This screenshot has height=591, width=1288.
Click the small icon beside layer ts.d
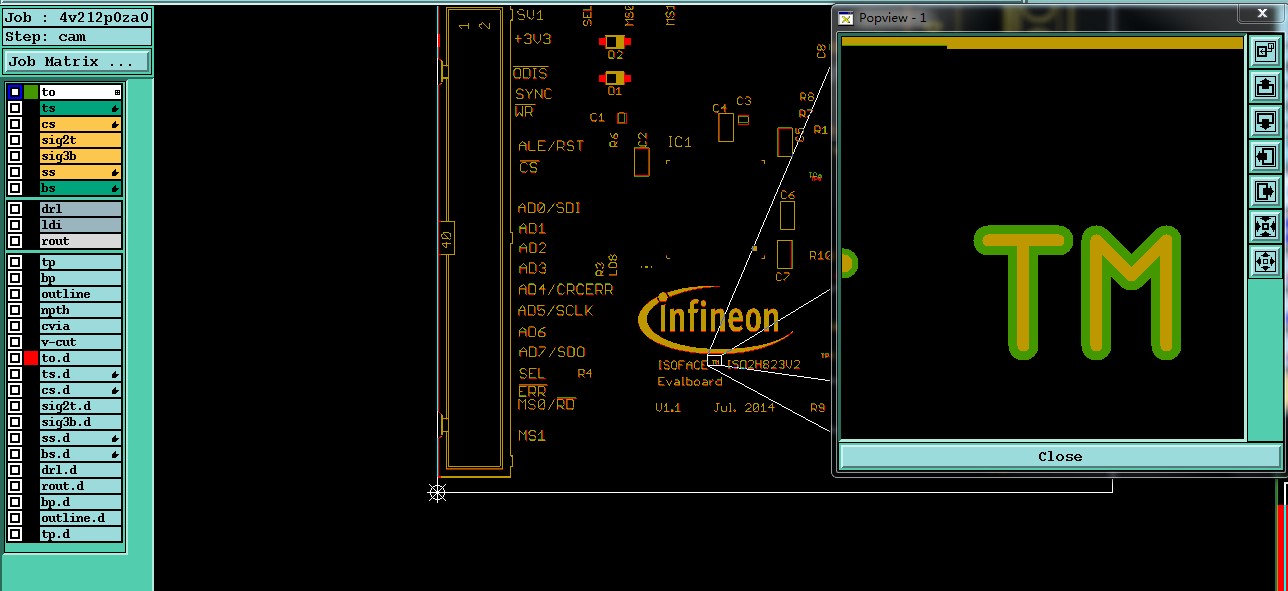click(116, 374)
